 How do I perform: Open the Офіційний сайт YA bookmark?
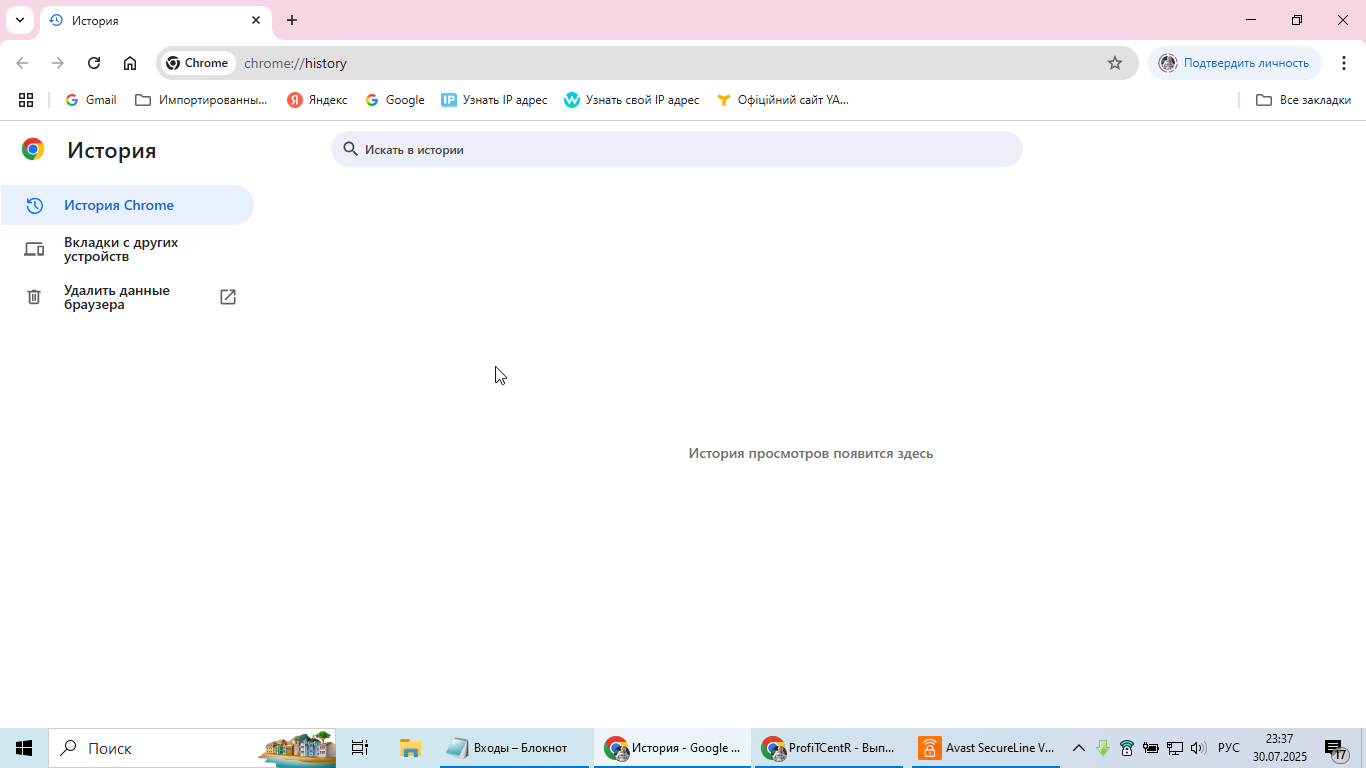tap(783, 100)
